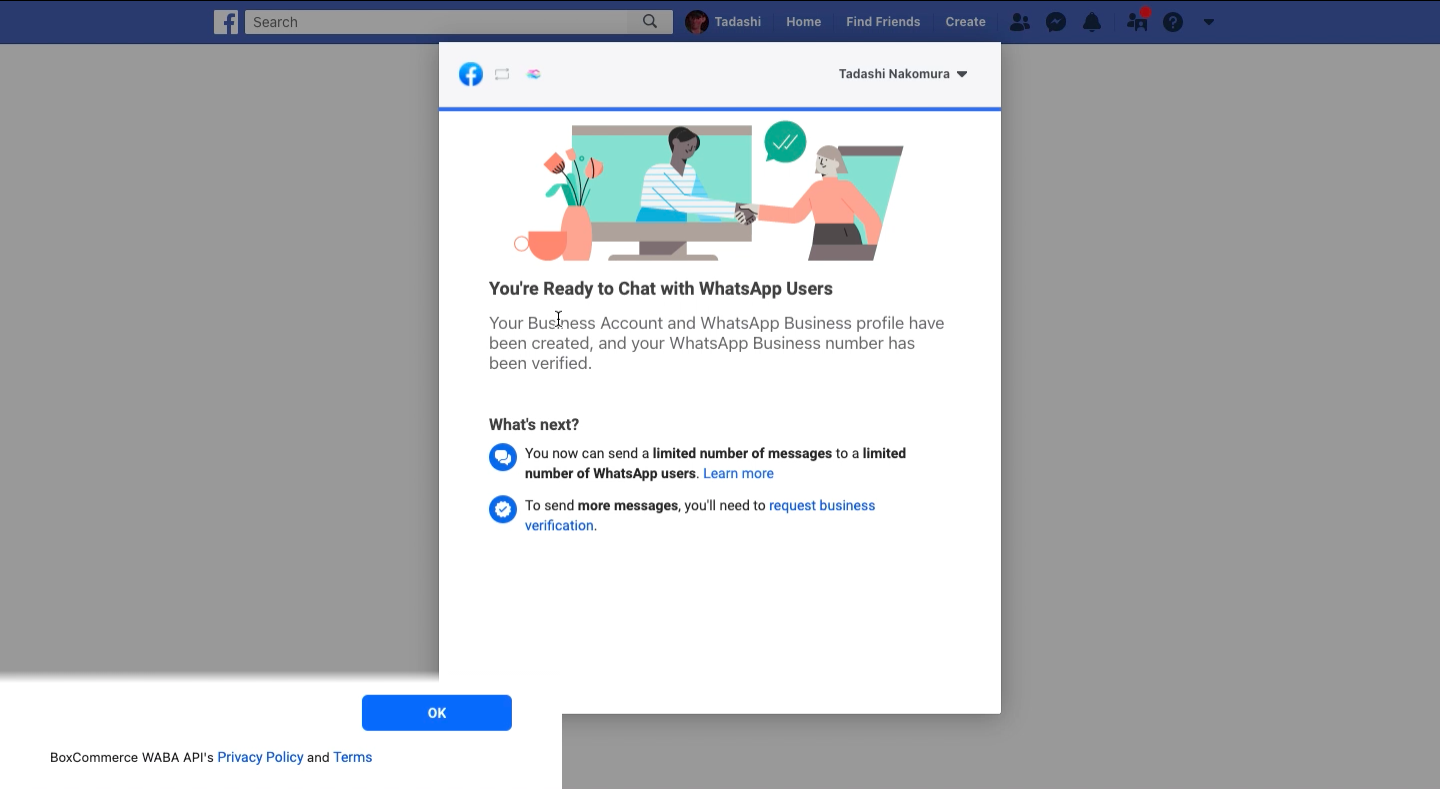Click the blue chat bubbles icon under What's next
1440x789 pixels.
click(503, 457)
